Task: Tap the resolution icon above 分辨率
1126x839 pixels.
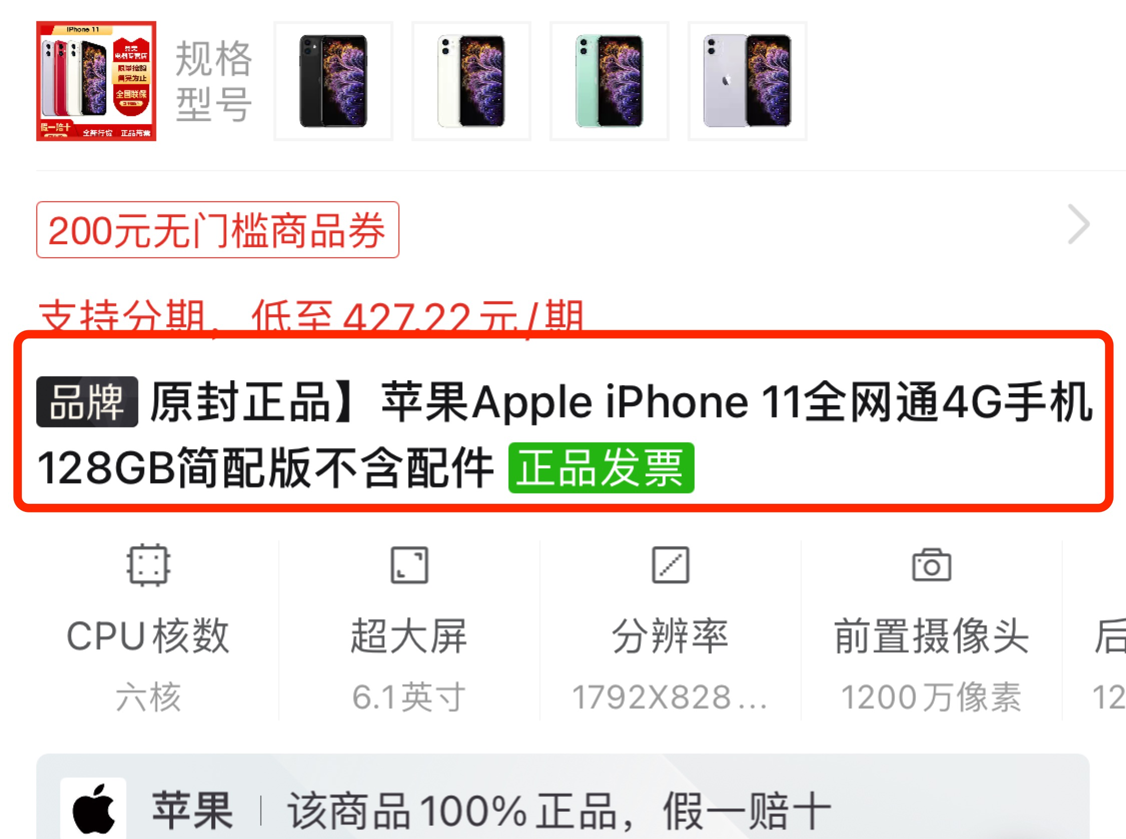Action: pyautogui.click(x=670, y=565)
